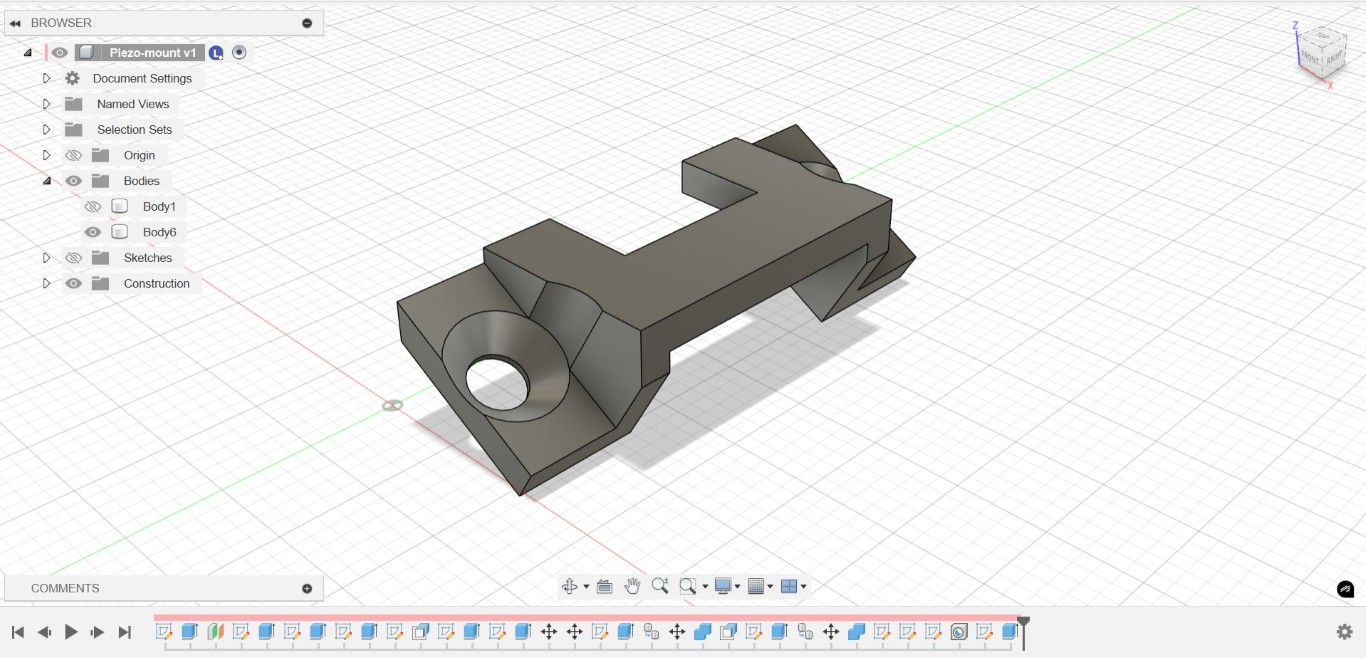Image resolution: width=1366 pixels, height=658 pixels.
Task: Click the Zoom Window tool icon
Action: point(688,587)
